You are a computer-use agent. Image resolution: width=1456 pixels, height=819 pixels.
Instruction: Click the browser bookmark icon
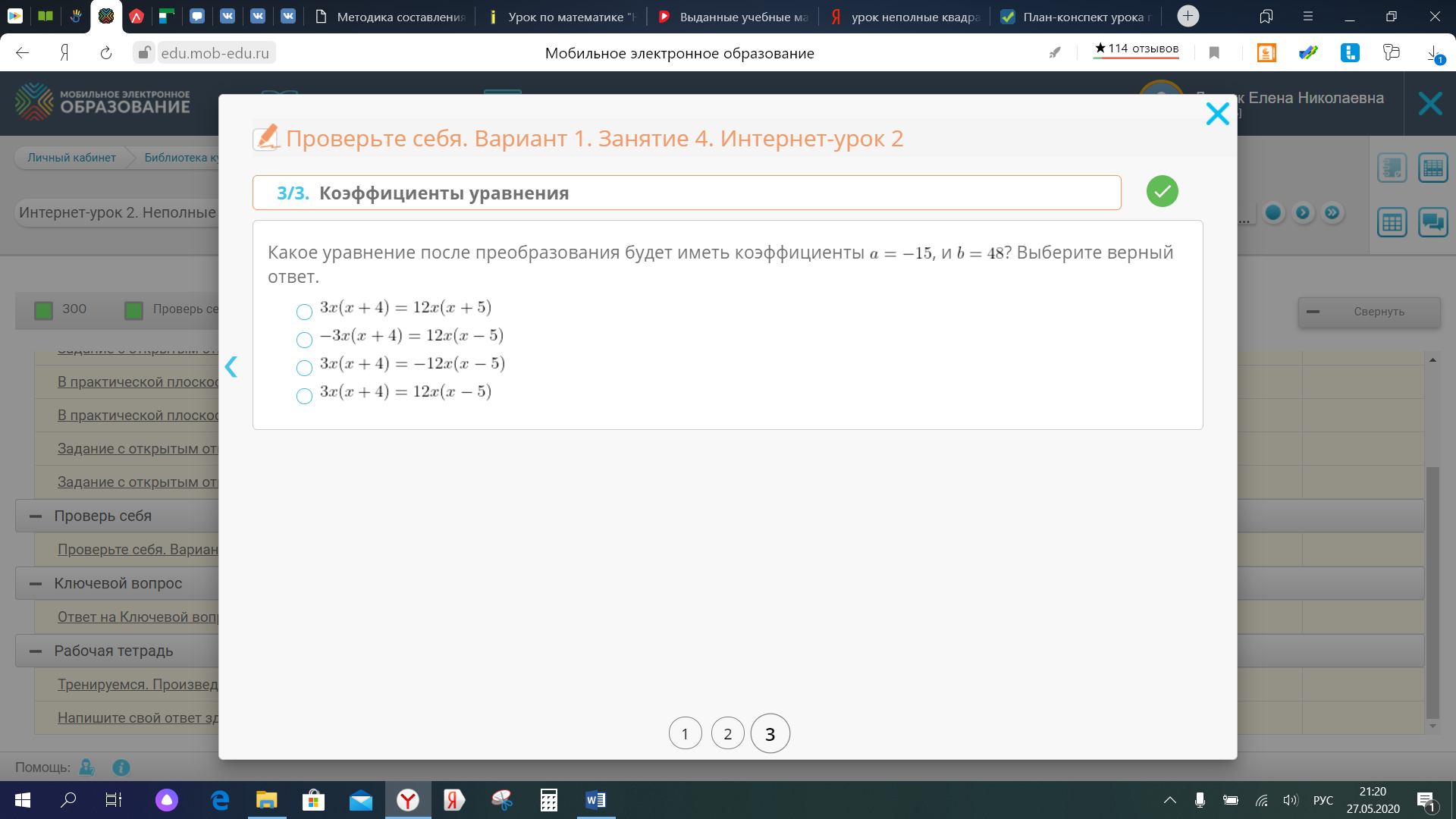coord(1214,52)
